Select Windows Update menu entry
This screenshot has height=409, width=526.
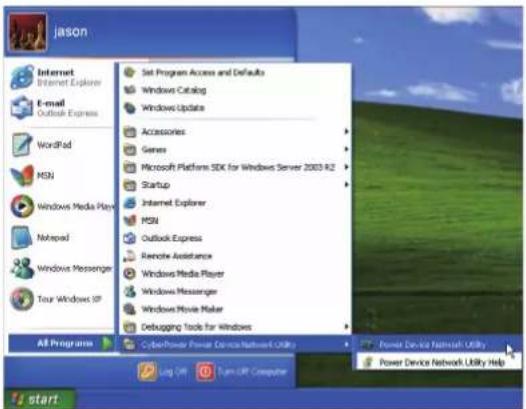pos(235,108)
